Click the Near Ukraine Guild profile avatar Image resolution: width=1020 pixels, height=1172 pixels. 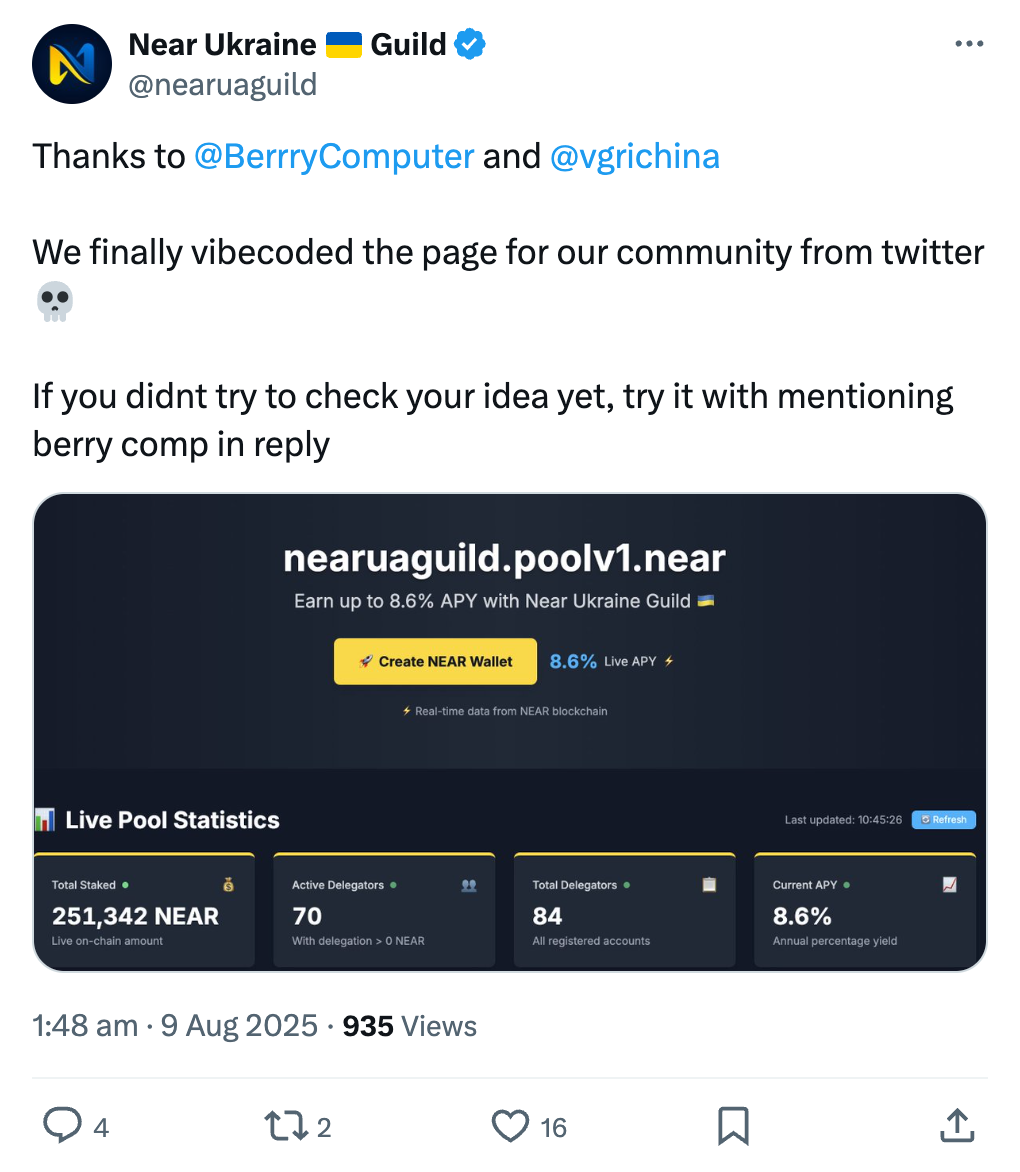(71, 65)
